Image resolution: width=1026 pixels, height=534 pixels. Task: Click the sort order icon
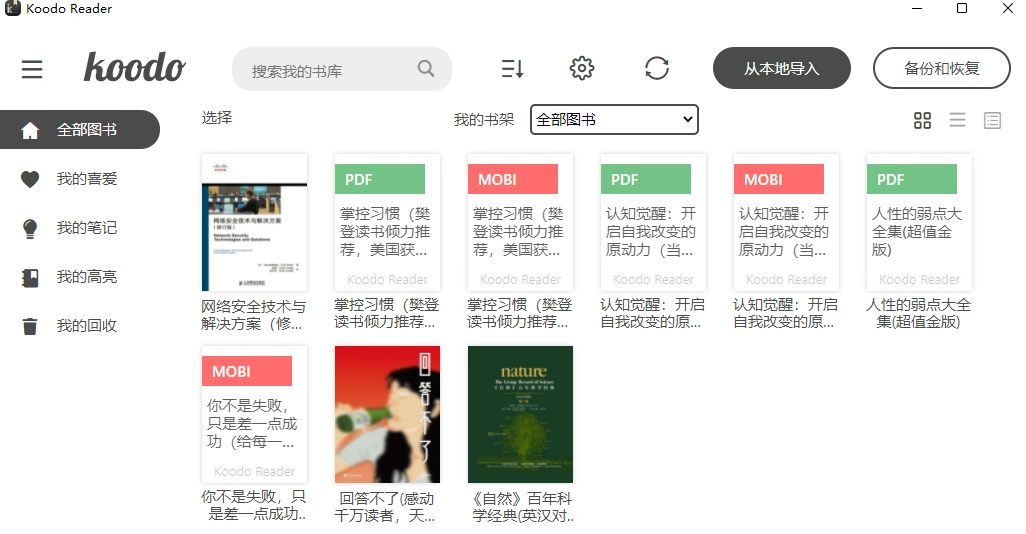tap(512, 69)
